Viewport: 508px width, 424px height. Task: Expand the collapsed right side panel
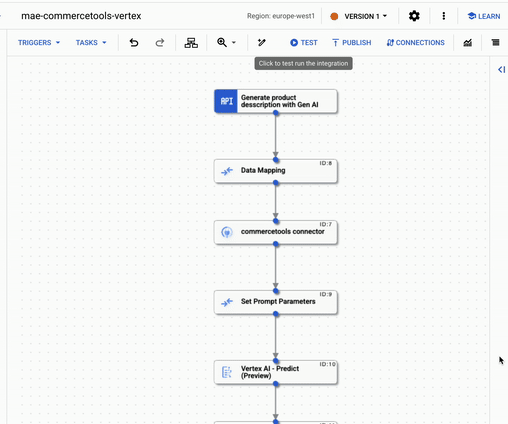pyautogui.click(x=501, y=69)
